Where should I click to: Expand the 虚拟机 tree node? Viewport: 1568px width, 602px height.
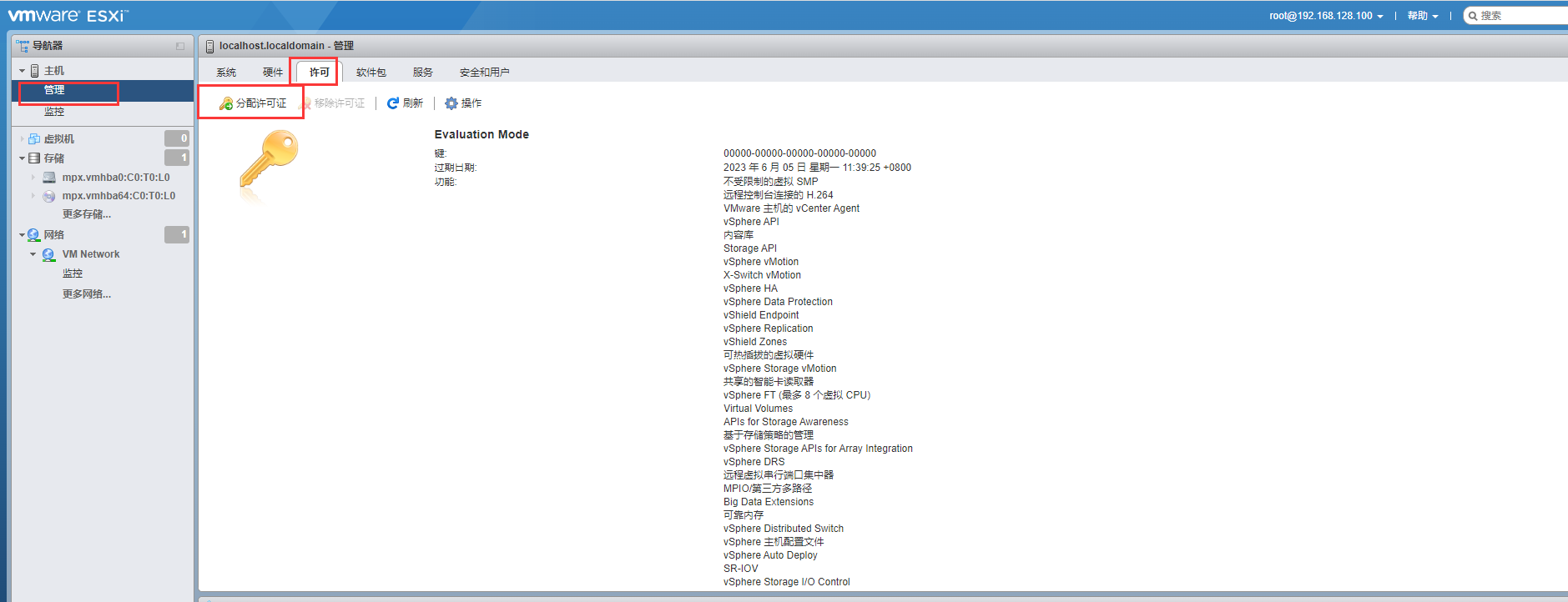23,139
